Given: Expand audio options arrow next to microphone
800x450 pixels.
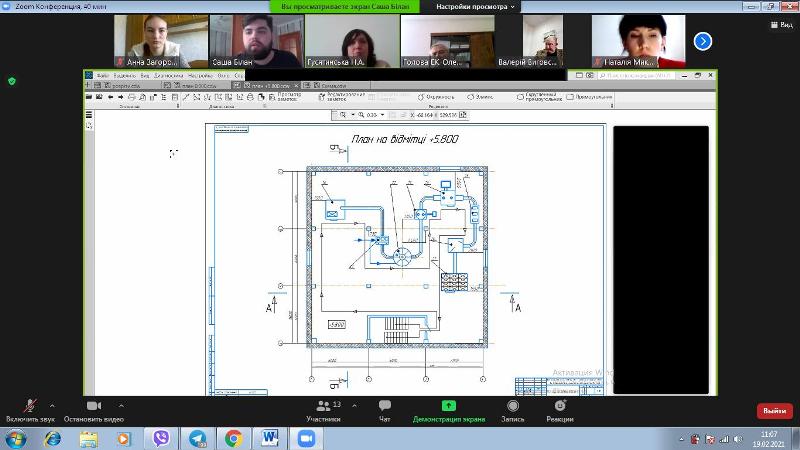Looking at the screenshot, I should tap(52, 406).
